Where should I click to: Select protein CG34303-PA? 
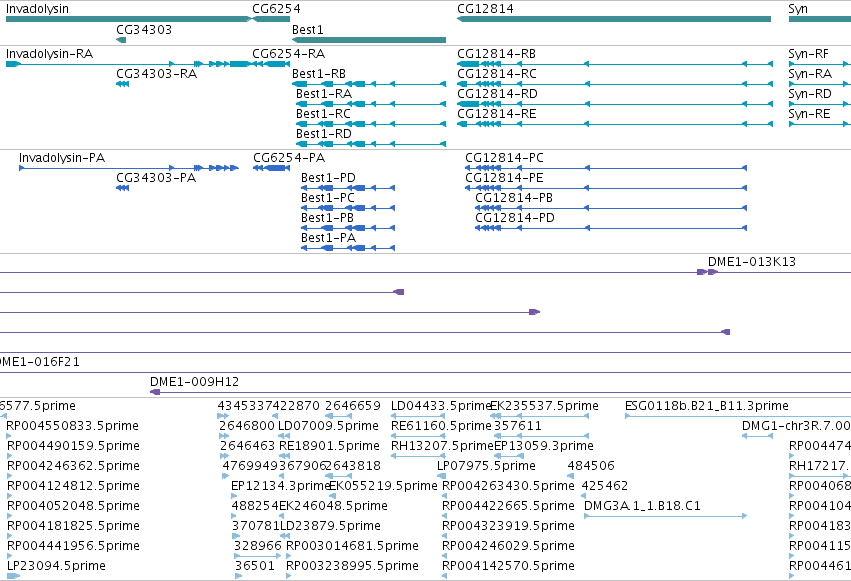[123, 188]
